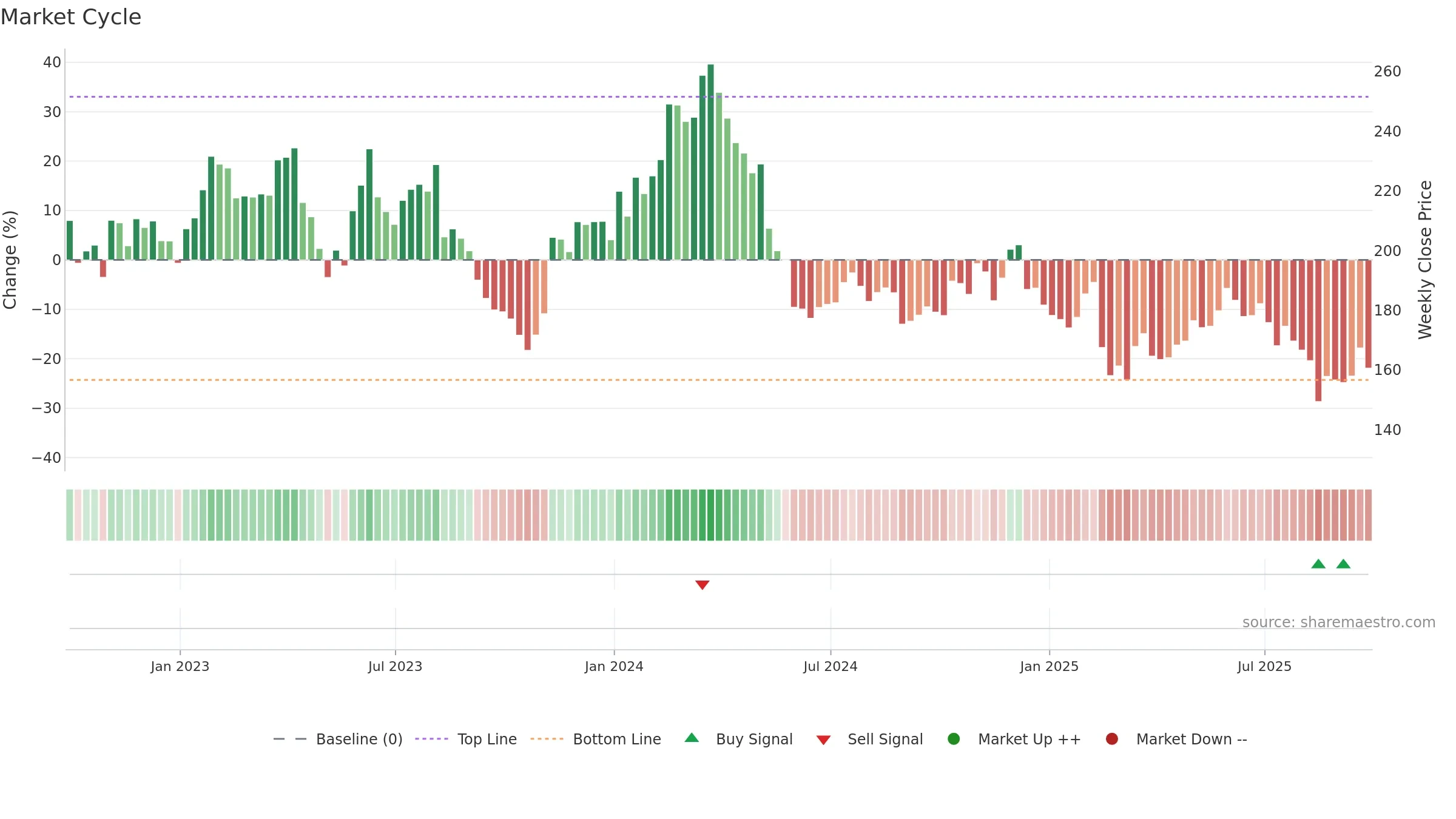
Task: Click the 40 tick on Change axis
Action: (52, 62)
